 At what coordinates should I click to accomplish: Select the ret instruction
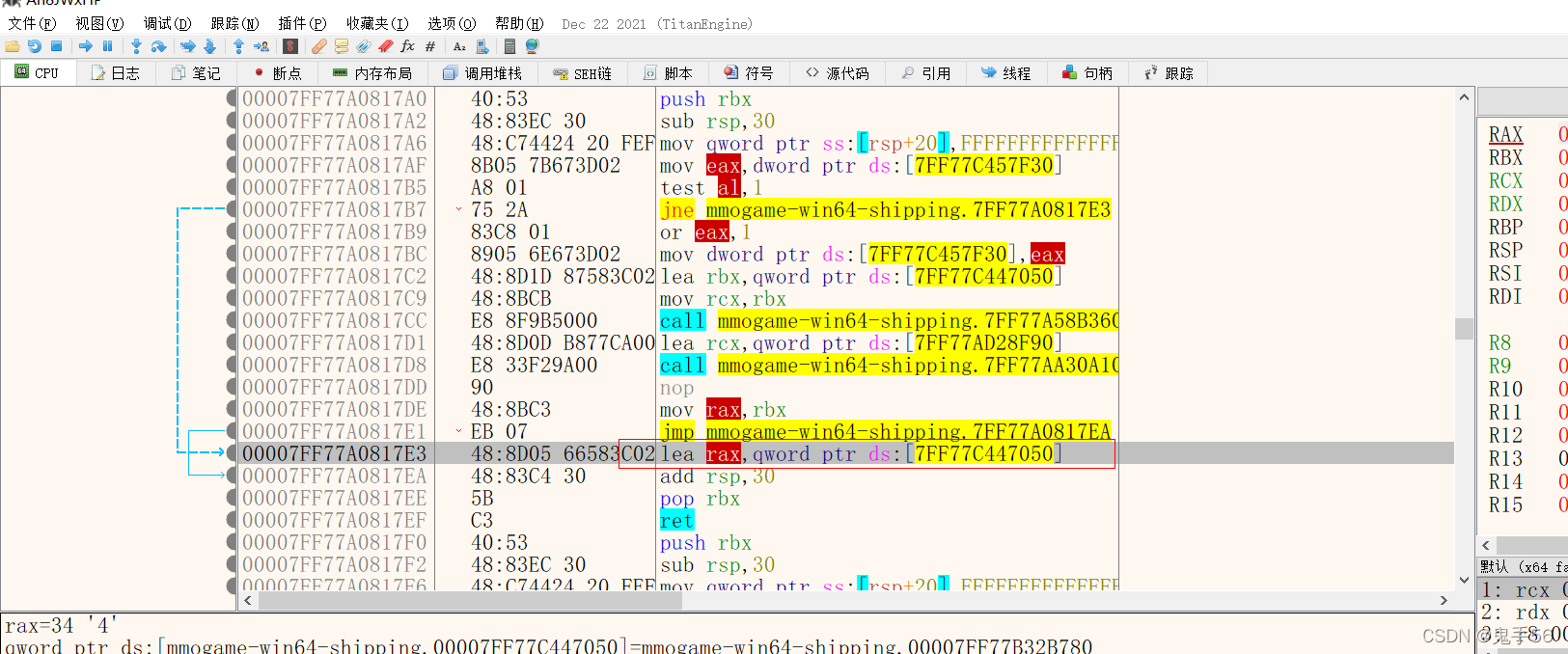coord(676,520)
